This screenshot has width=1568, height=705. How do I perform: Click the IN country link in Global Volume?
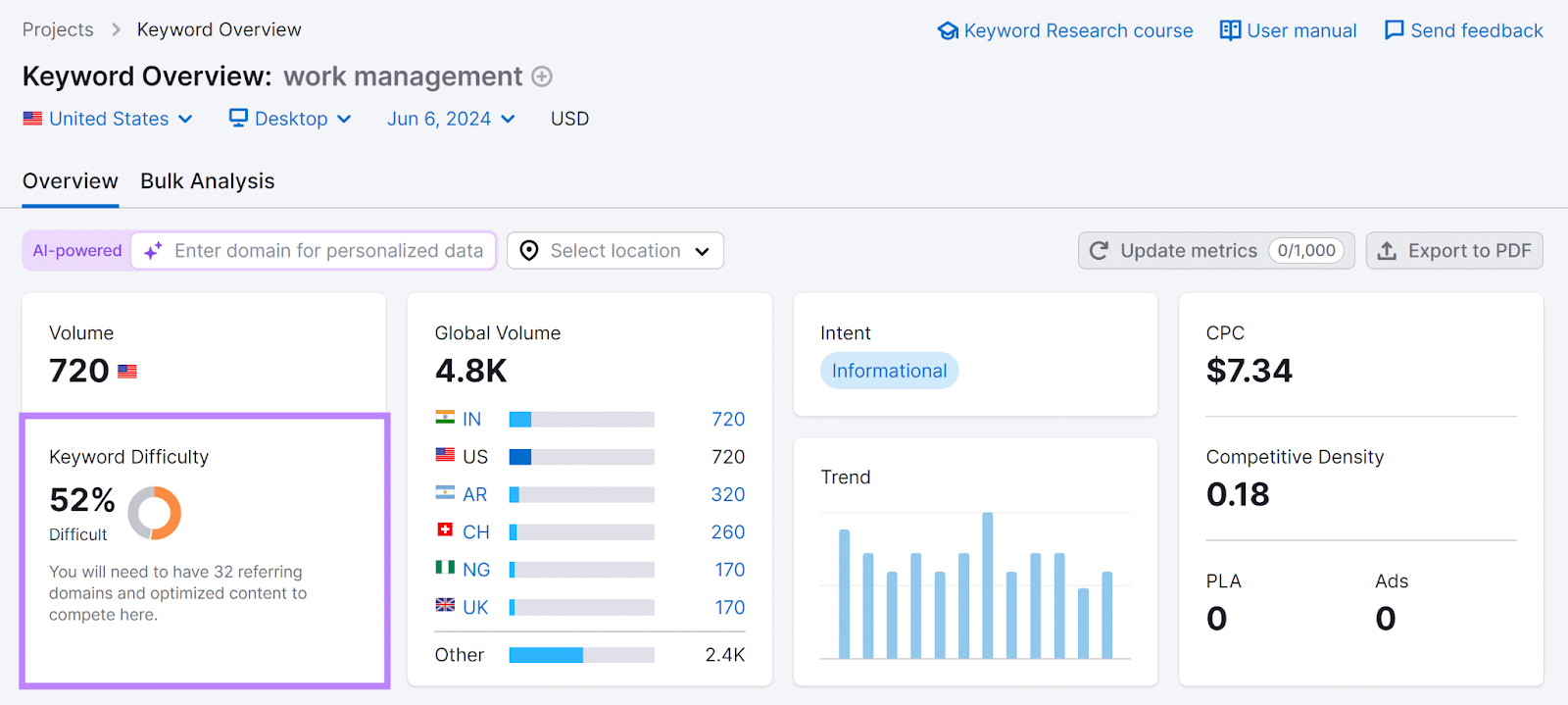(x=471, y=420)
